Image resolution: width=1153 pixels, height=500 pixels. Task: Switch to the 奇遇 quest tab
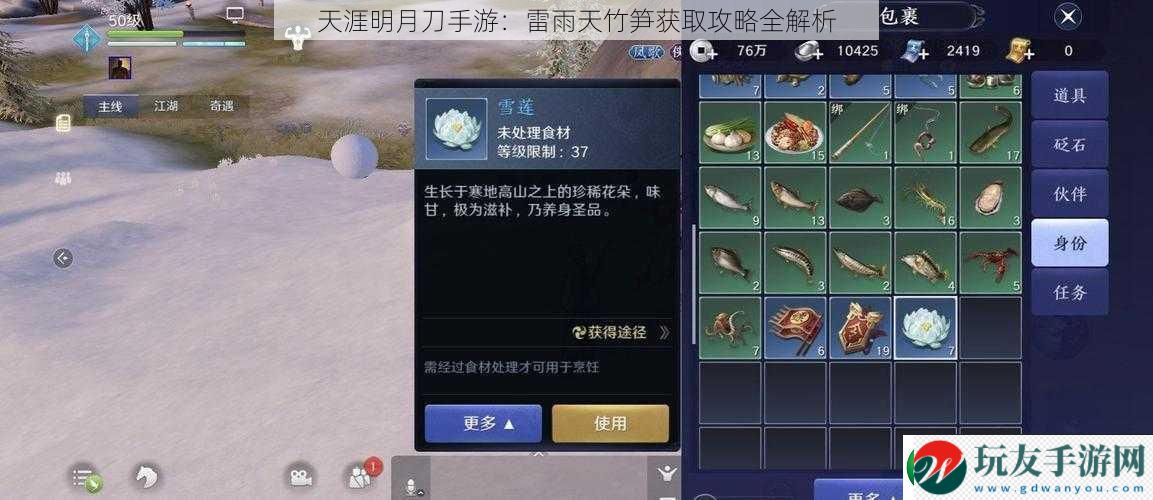click(221, 106)
